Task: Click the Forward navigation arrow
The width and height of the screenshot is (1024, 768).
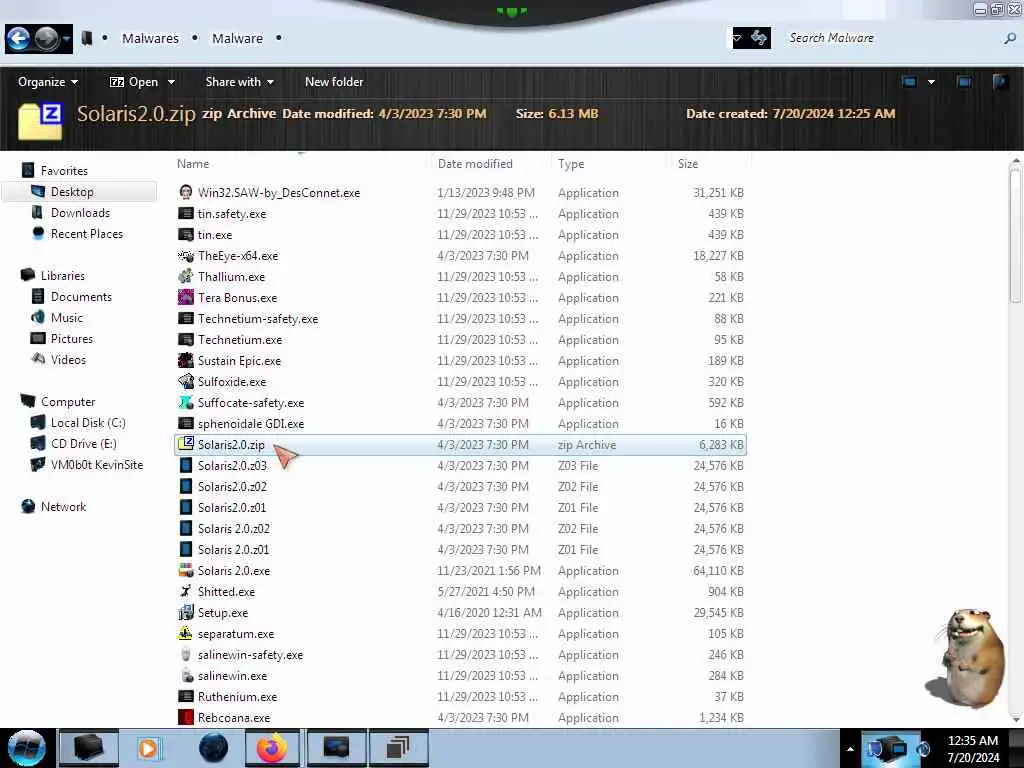Action: tap(46, 39)
